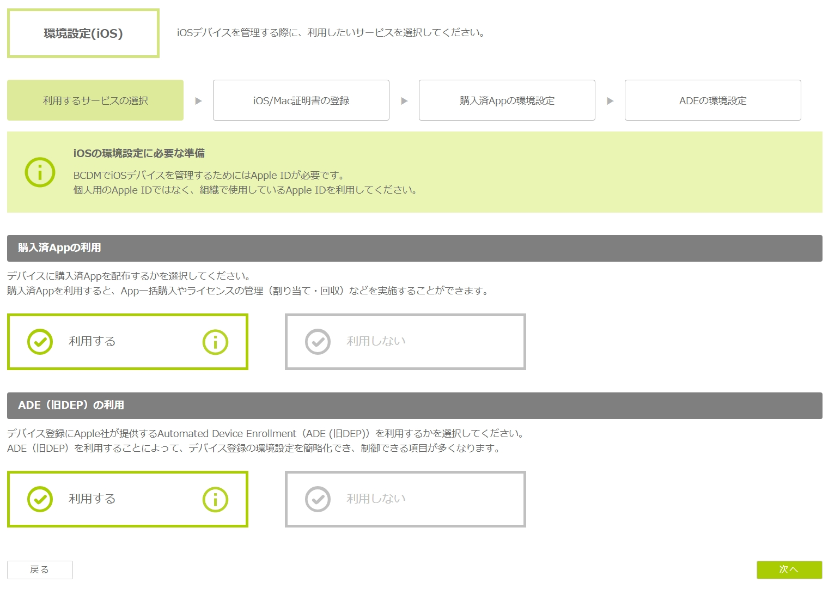The image size is (827, 589).
Task: Open the 利用するサービスの選択 step
Action: point(95,101)
